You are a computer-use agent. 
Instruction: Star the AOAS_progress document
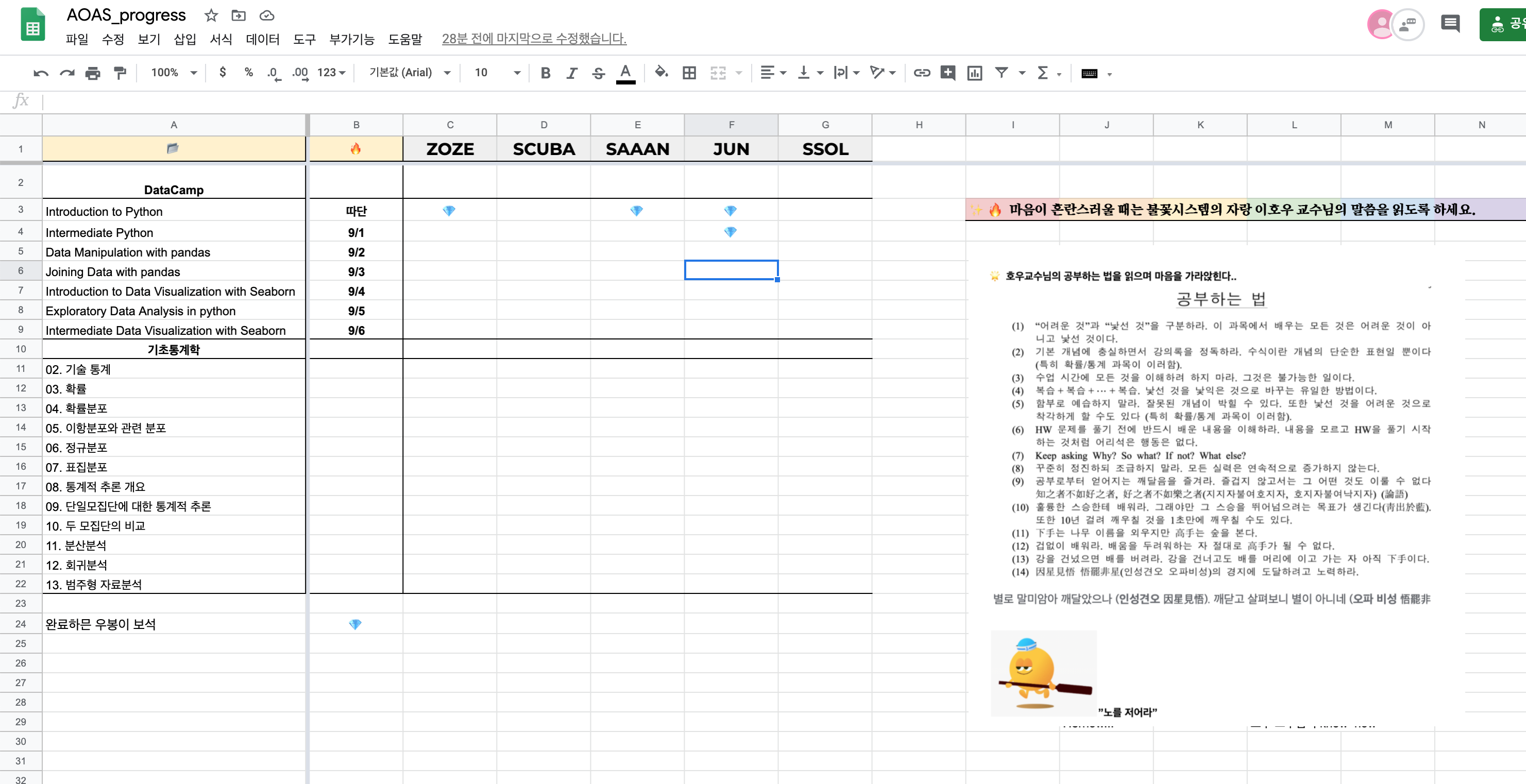tap(211, 15)
